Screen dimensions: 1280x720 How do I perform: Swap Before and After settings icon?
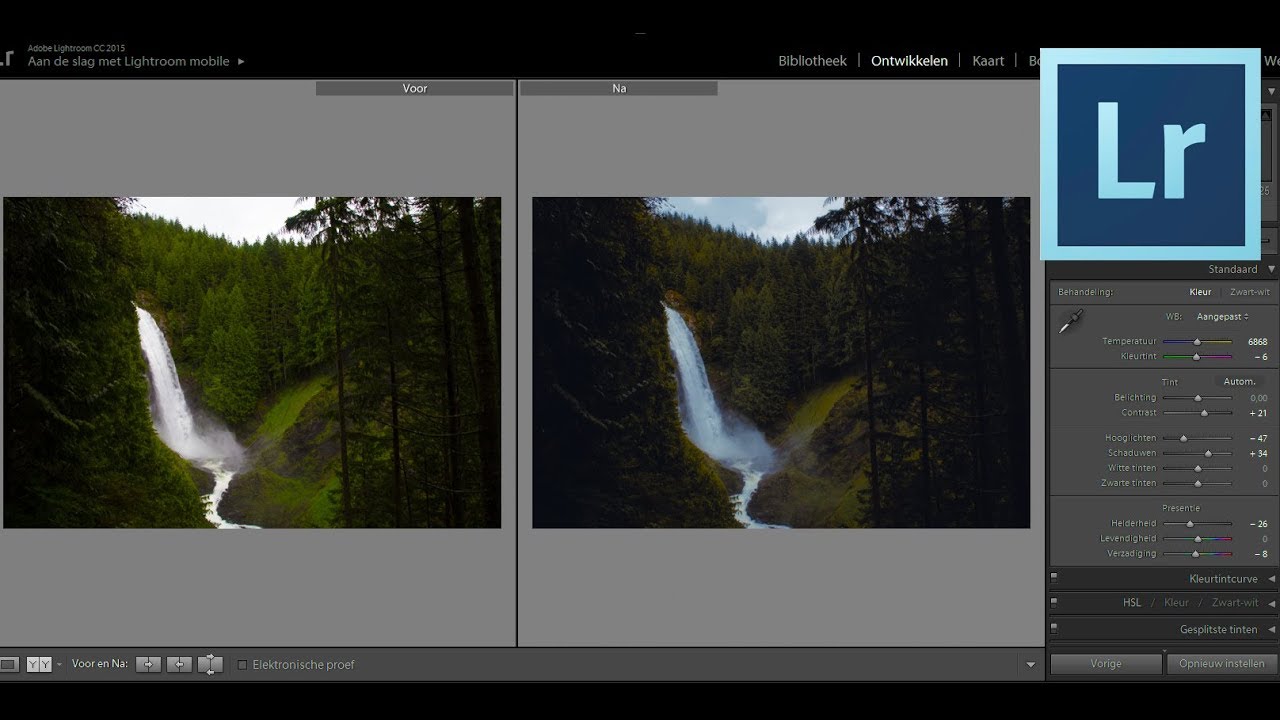(210, 664)
